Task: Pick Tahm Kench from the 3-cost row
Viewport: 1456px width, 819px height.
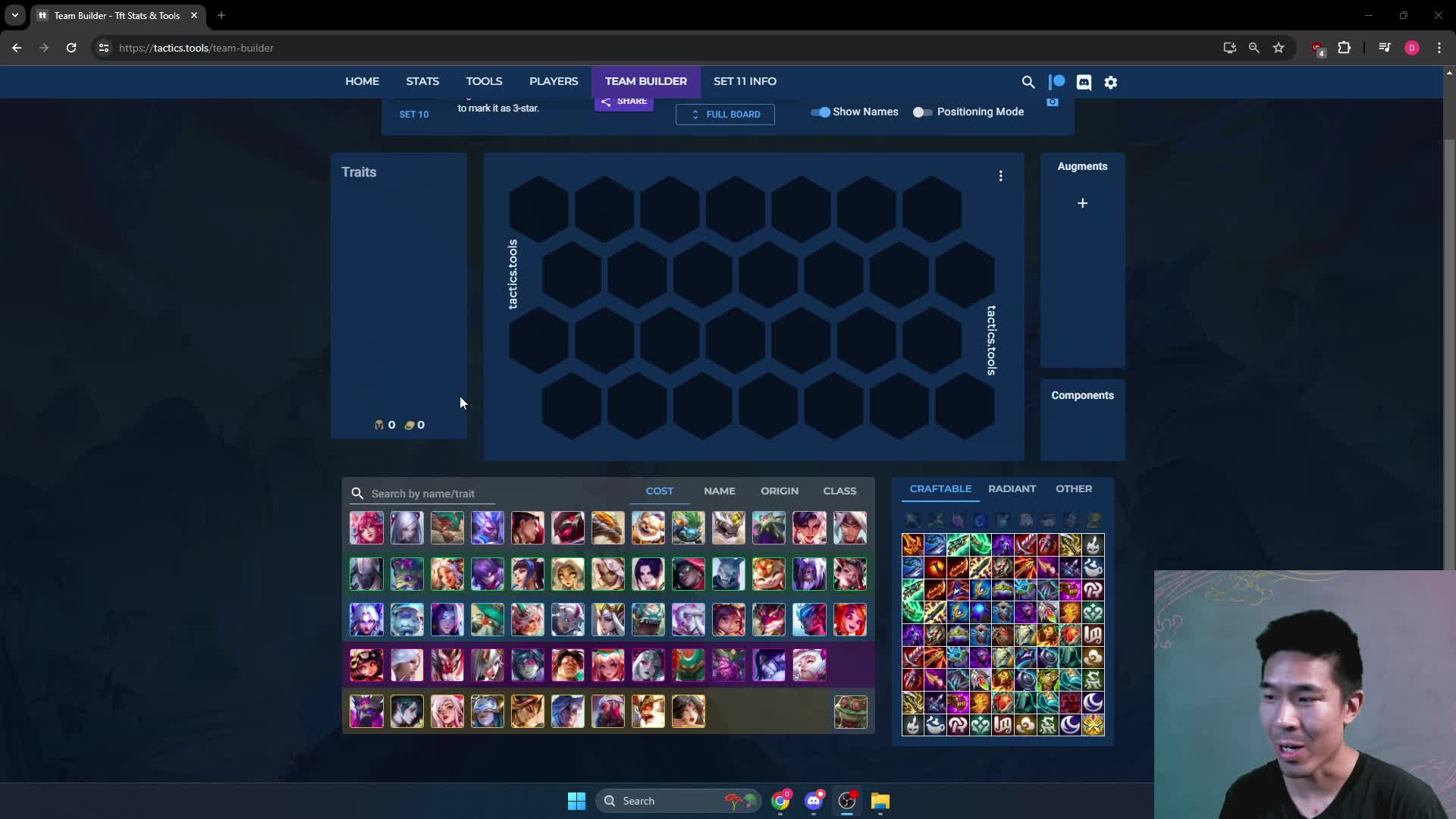Action: 648,620
